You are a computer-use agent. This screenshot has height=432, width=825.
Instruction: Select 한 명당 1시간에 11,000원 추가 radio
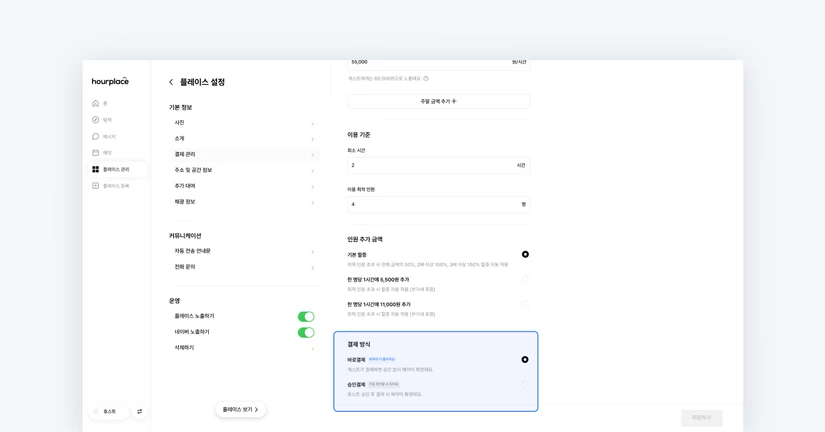point(525,304)
